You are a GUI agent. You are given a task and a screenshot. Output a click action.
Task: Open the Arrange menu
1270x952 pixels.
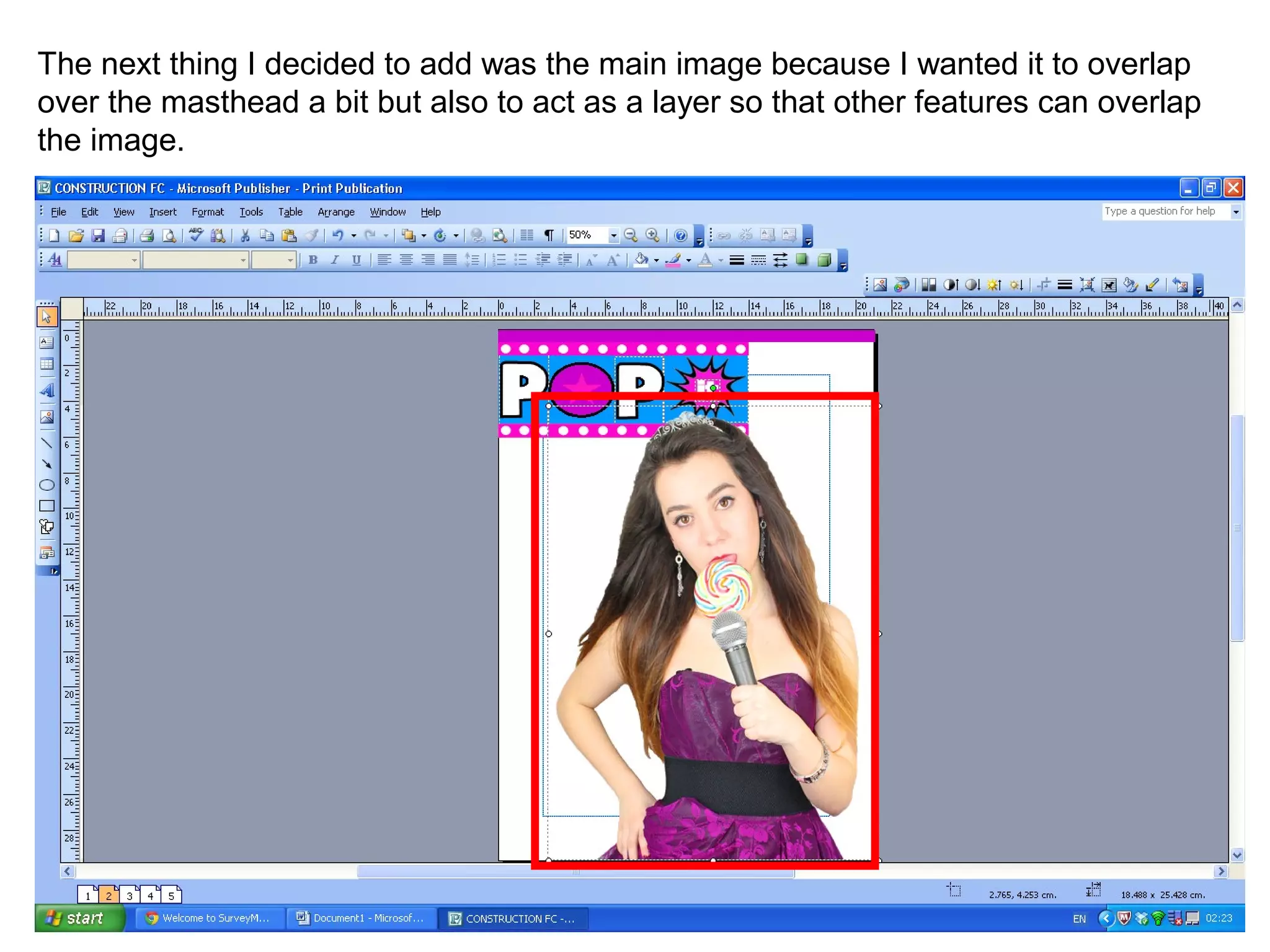336,212
